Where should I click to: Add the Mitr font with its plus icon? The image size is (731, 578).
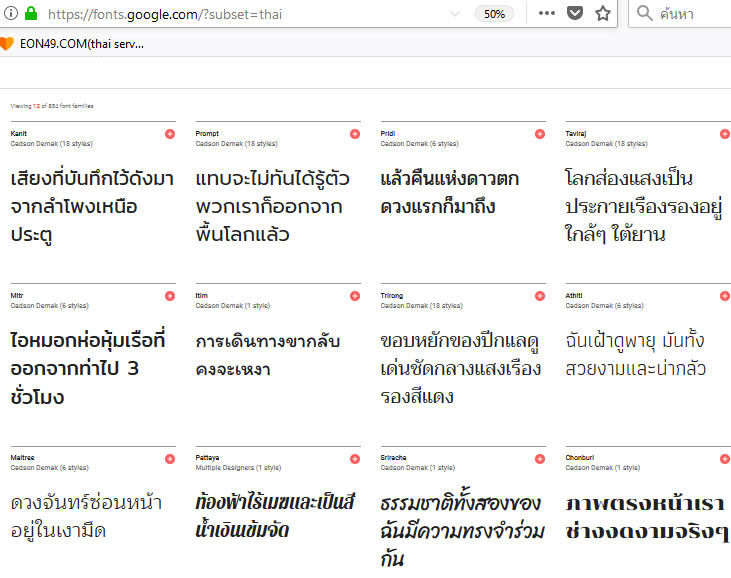pyautogui.click(x=170, y=296)
